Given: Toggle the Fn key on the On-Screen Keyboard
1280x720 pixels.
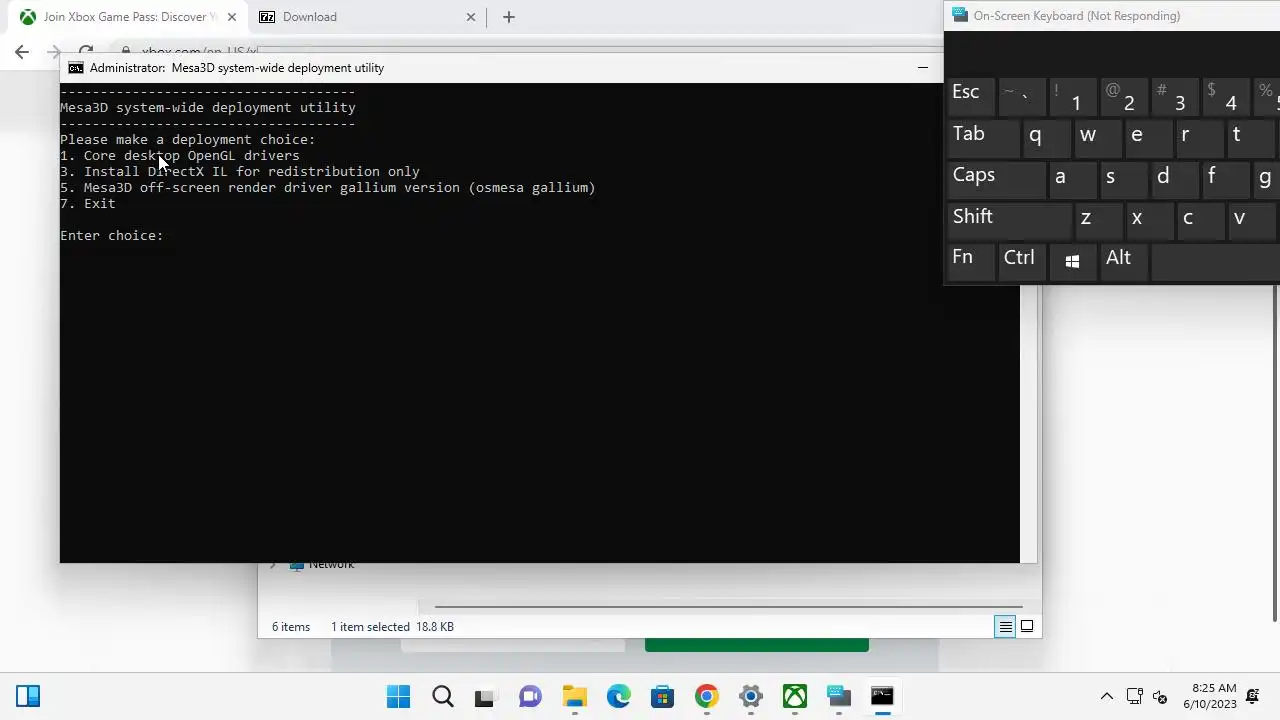Looking at the screenshot, I should (970, 263).
